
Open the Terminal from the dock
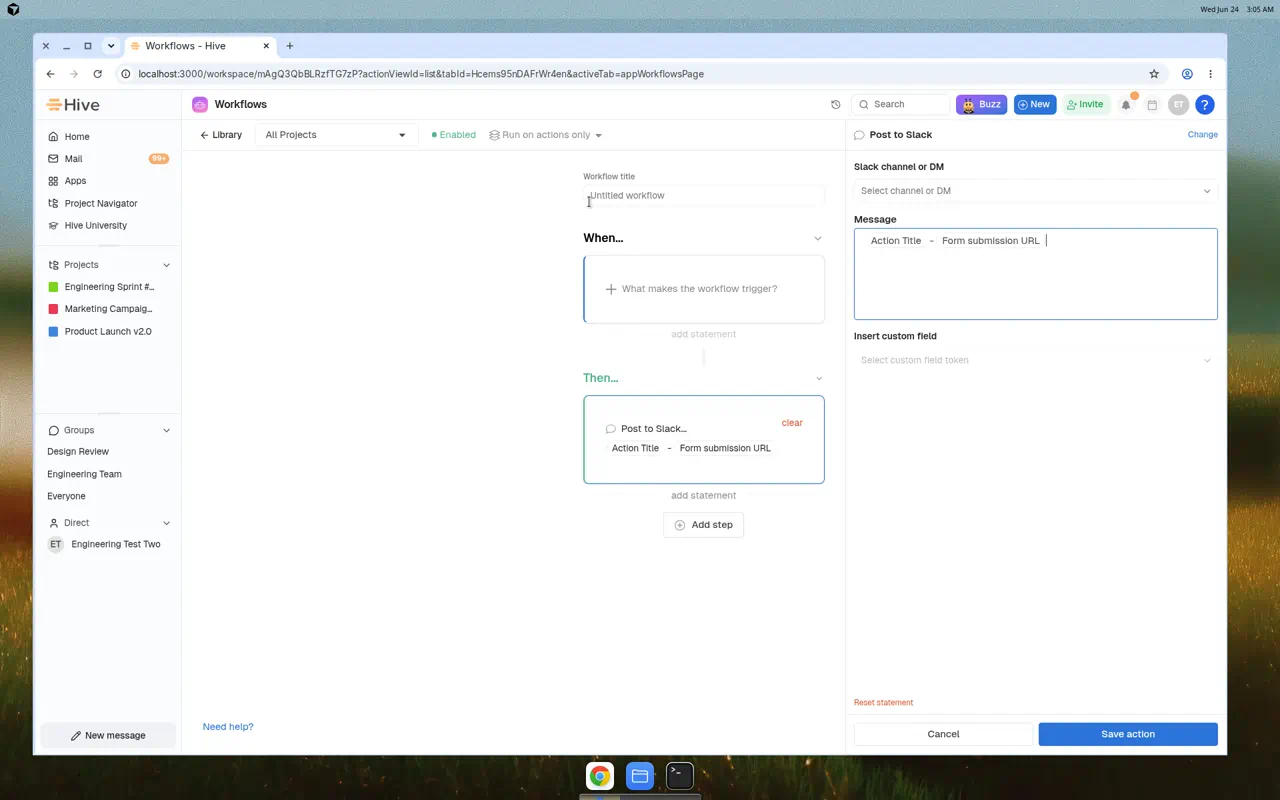click(x=680, y=776)
